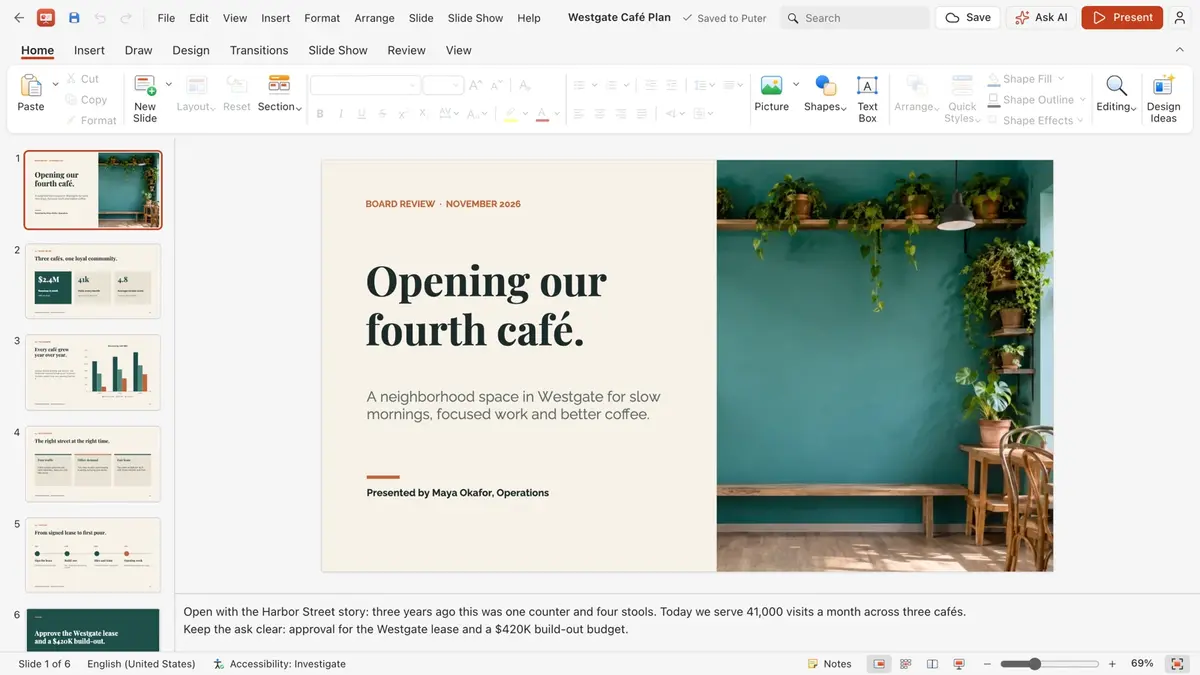Insert a Text Box
Image resolution: width=1200 pixels, height=675 pixels.
[867, 98]
